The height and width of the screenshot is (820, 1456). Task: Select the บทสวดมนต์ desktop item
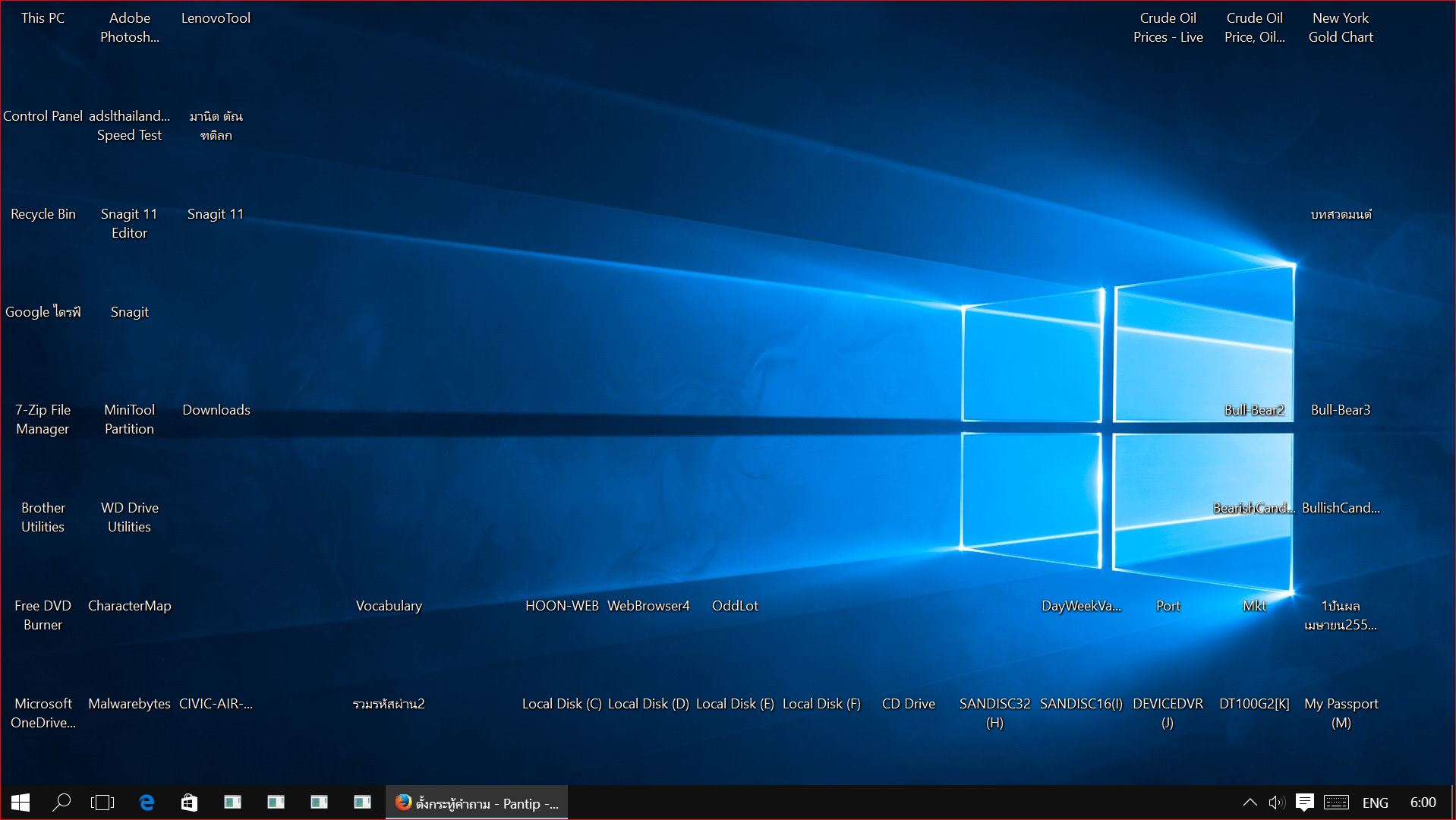tap(1341, 214)
